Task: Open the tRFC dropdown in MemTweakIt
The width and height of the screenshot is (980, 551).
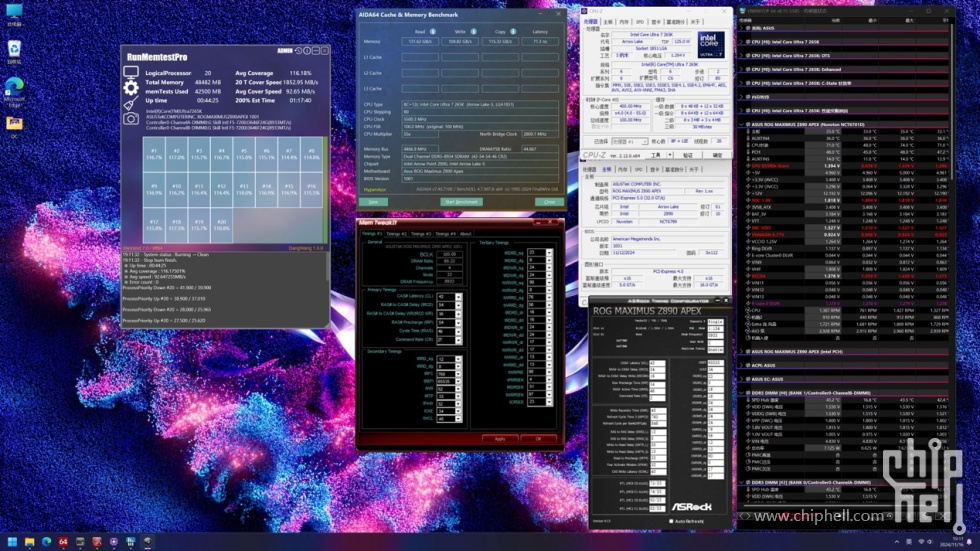Action: 458,374
